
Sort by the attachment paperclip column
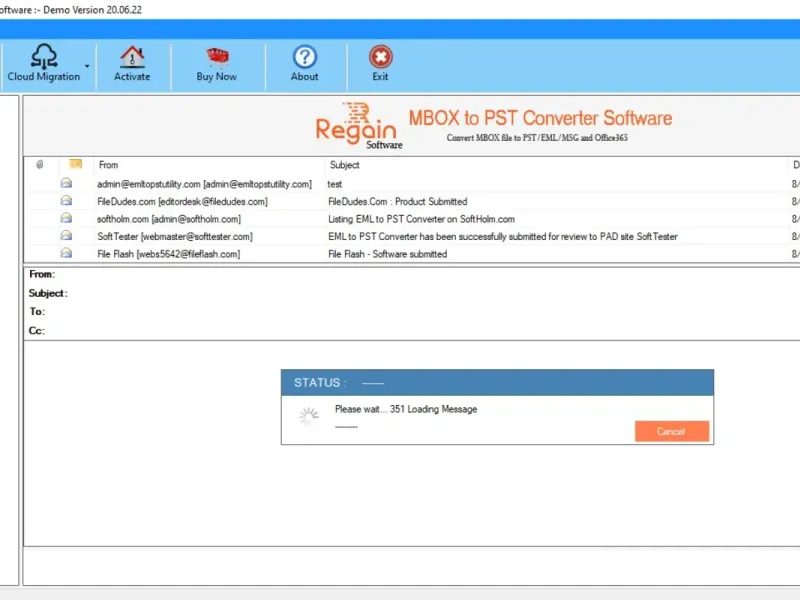(40, 164)
